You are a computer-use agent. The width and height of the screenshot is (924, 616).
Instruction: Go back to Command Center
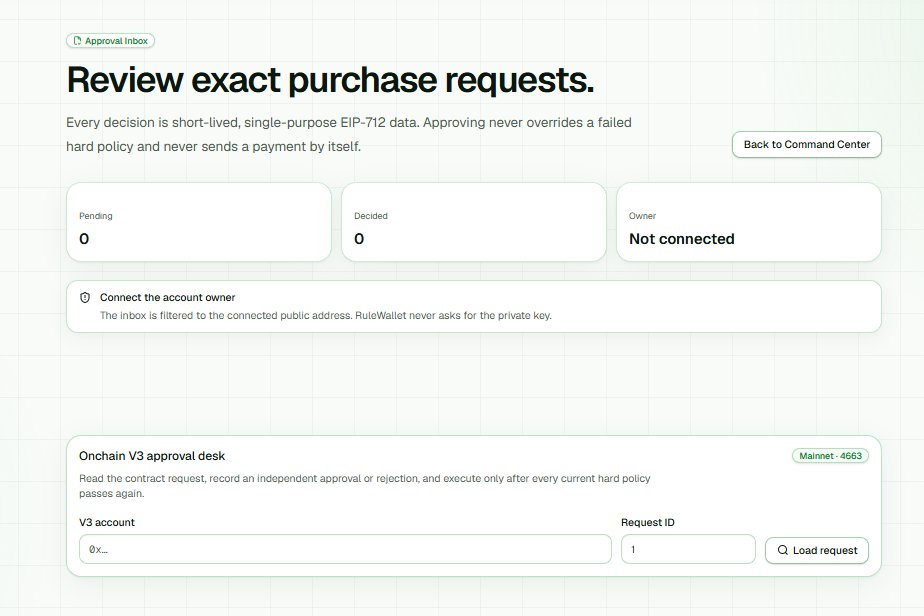(806, 144)
